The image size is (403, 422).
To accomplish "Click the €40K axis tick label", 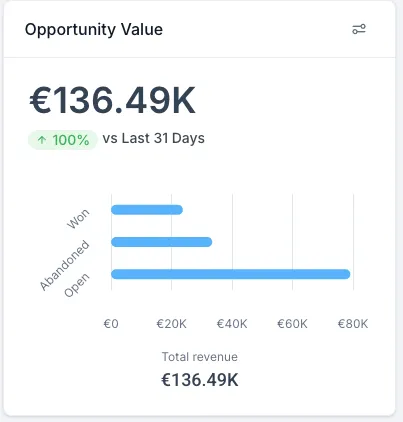I will 232,324.
